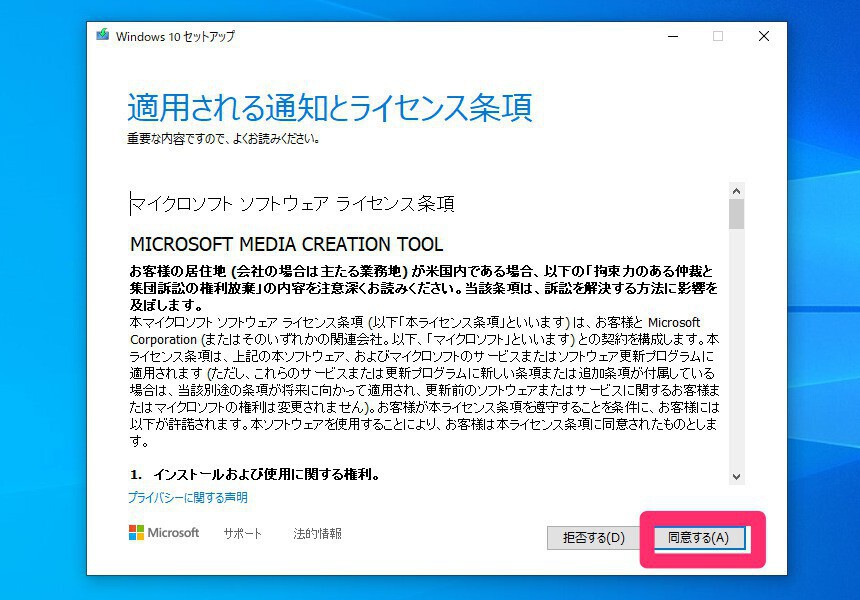Click the 適用される通知とライセンス条項 title

330,107
